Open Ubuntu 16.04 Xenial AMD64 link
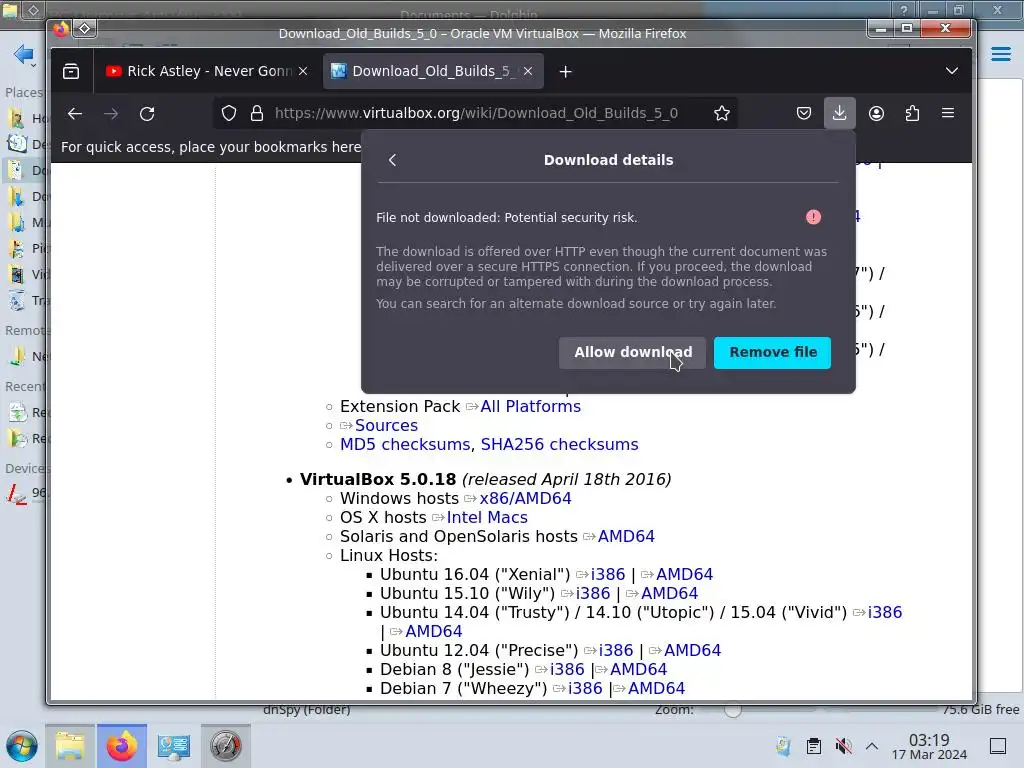Viewport: 1024px width, 768px height. 684,574
